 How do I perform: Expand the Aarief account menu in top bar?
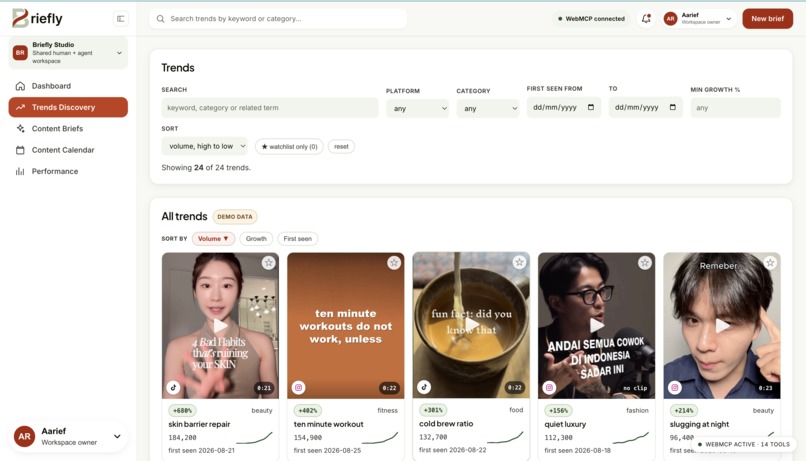[x=728, y=19]
